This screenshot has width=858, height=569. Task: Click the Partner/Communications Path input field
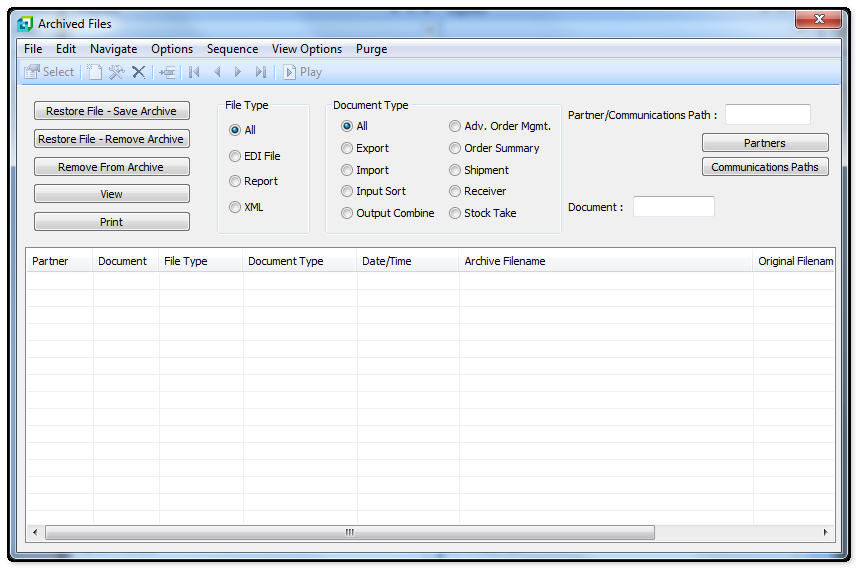pos(767,115)
